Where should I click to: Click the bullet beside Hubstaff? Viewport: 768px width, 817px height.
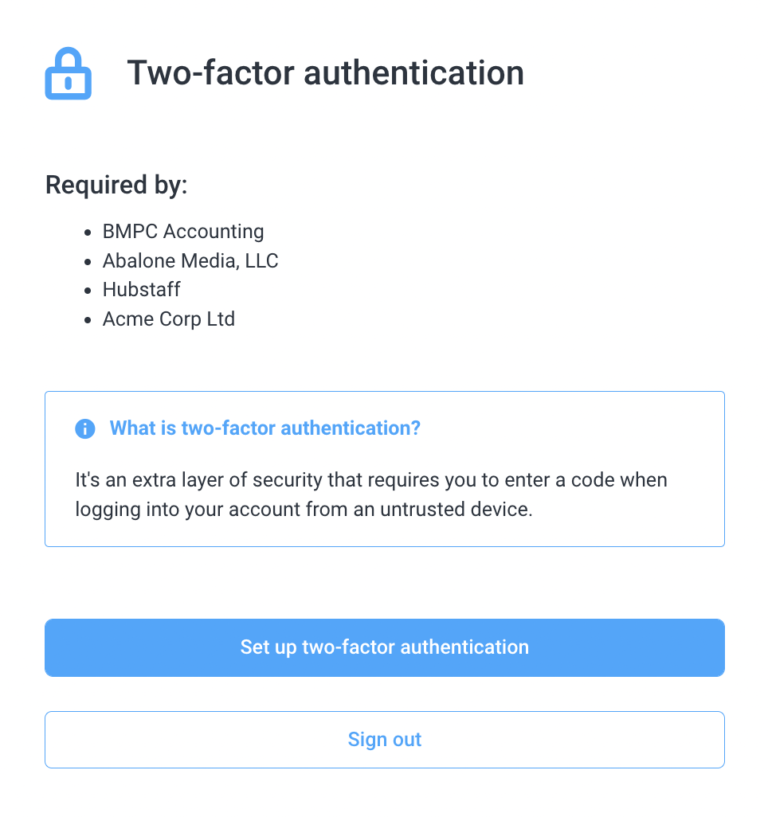pyautogui.click(x=87, y=289)
